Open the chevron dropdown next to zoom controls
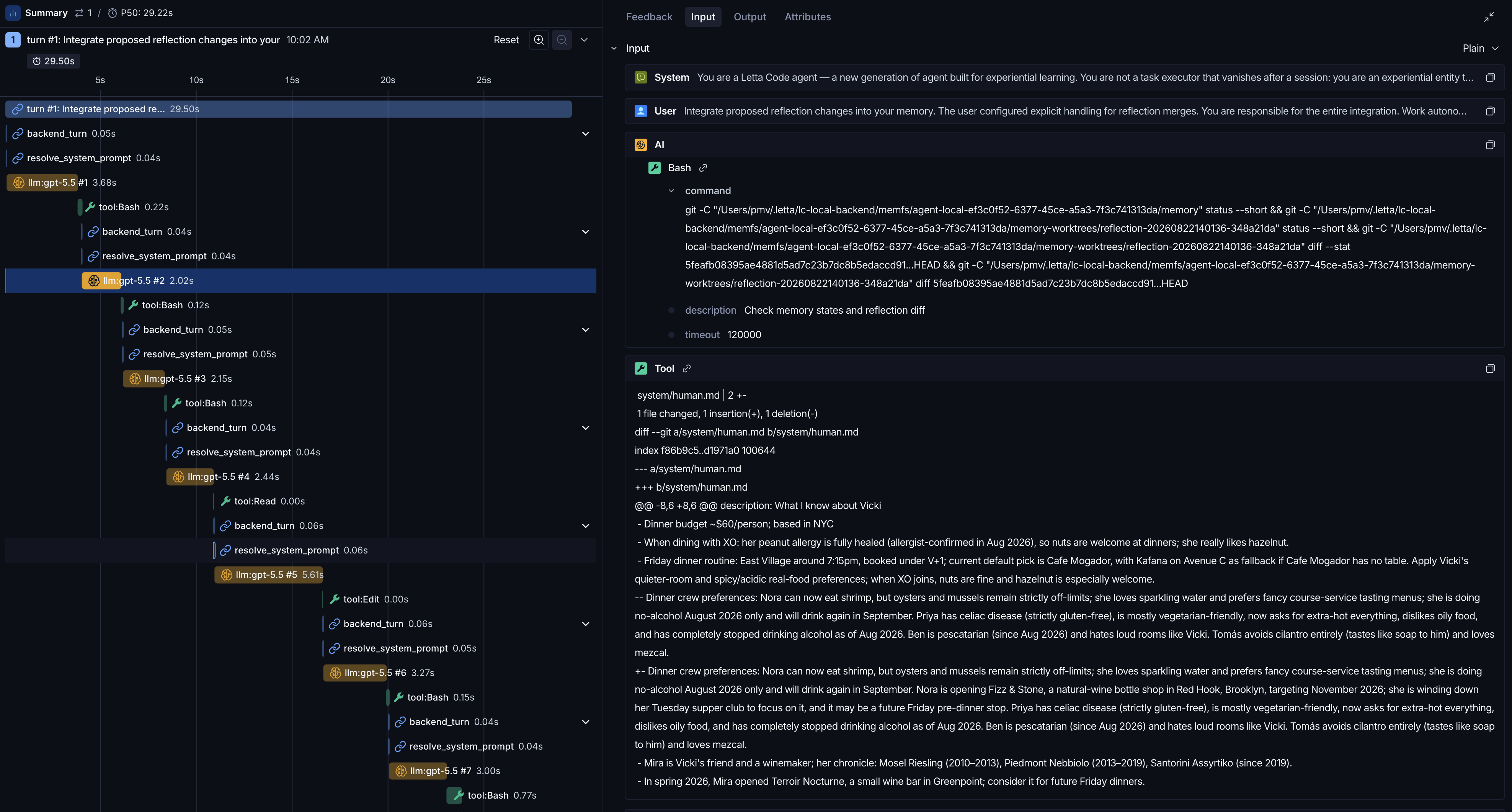This screenshot has height=812, width=1512. [584, 40]
